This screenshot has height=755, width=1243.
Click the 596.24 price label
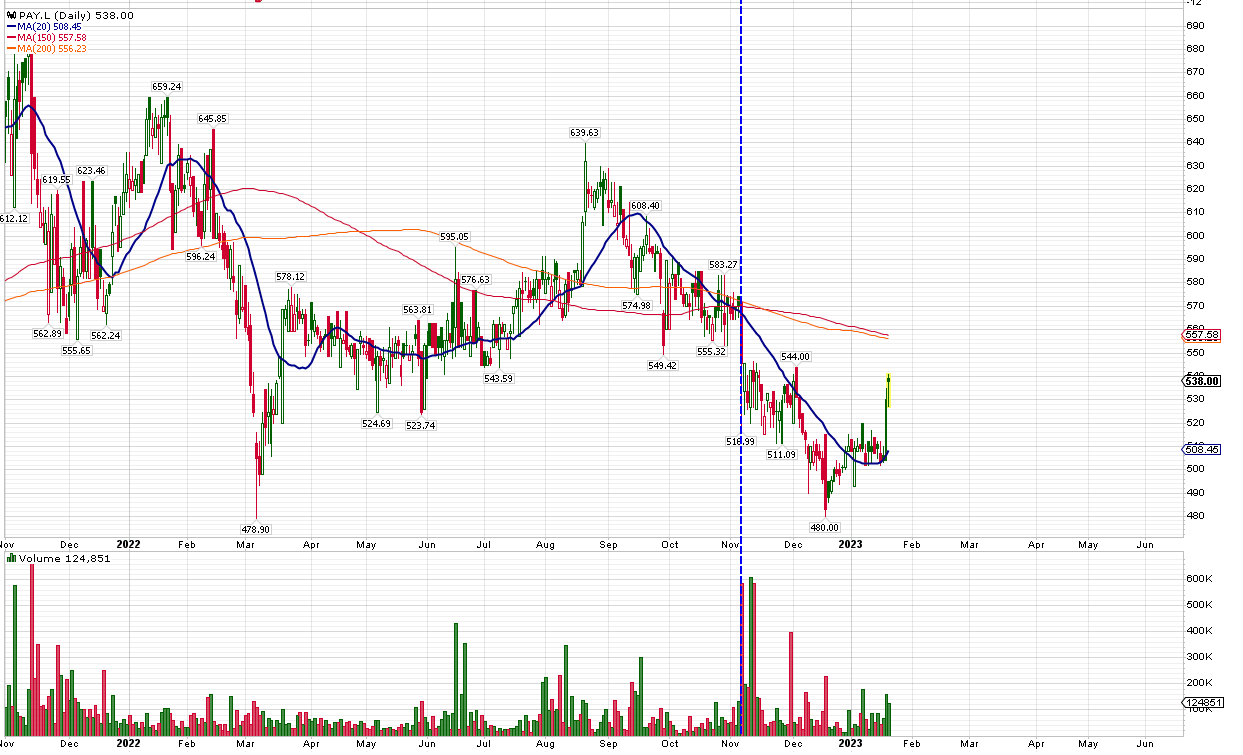201,257
